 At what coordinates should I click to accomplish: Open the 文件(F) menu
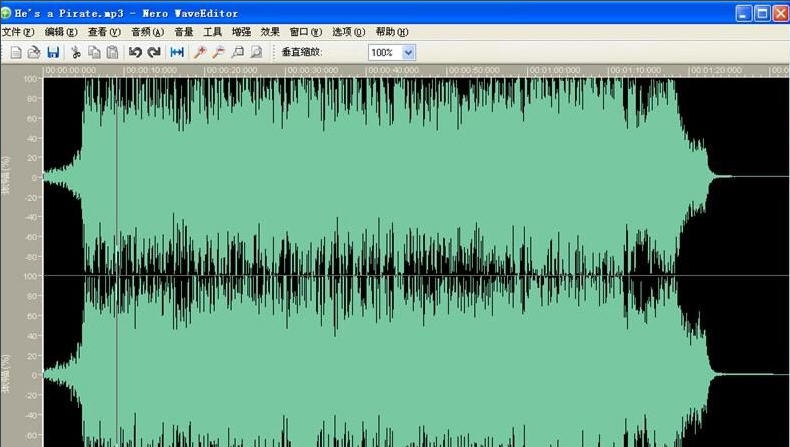(18, 32)
